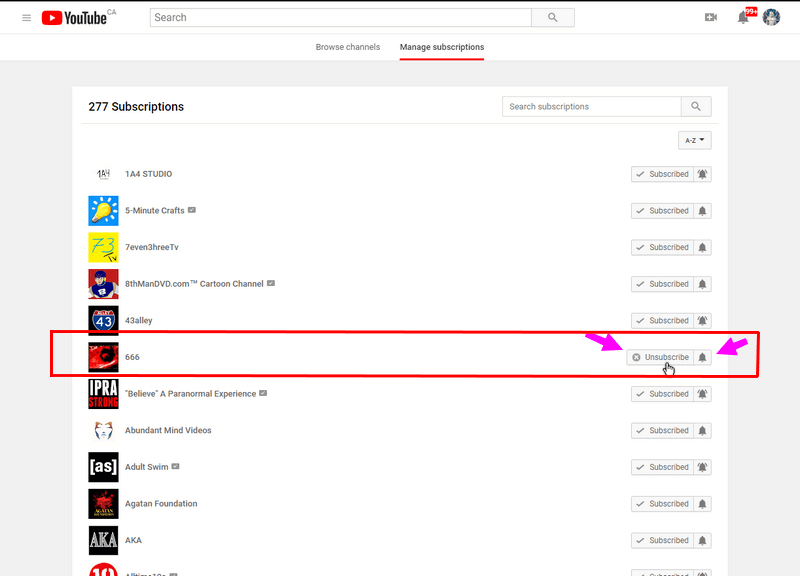The image size is (800, 576).
Task: Open the A-Z sort dropdown
Action: [694, 140]
